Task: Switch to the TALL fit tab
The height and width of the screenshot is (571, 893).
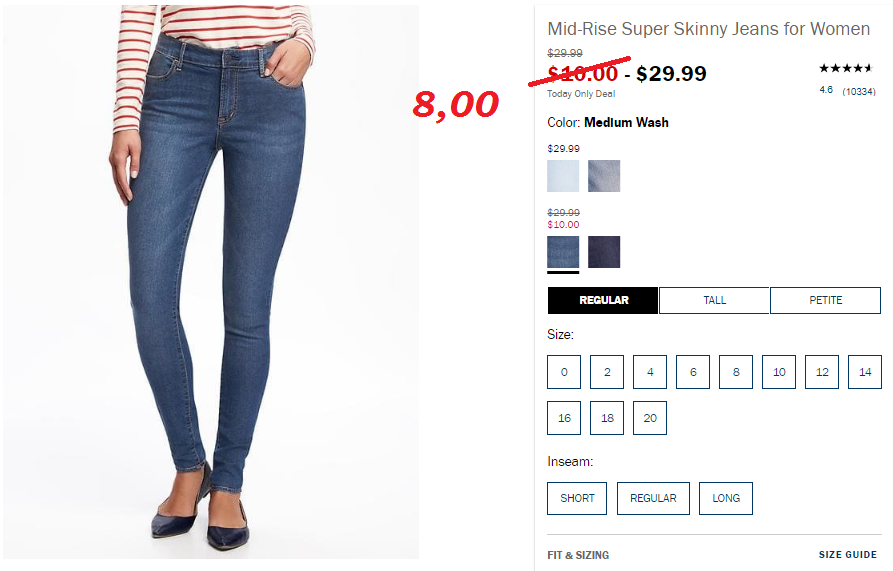Action: 714,300
